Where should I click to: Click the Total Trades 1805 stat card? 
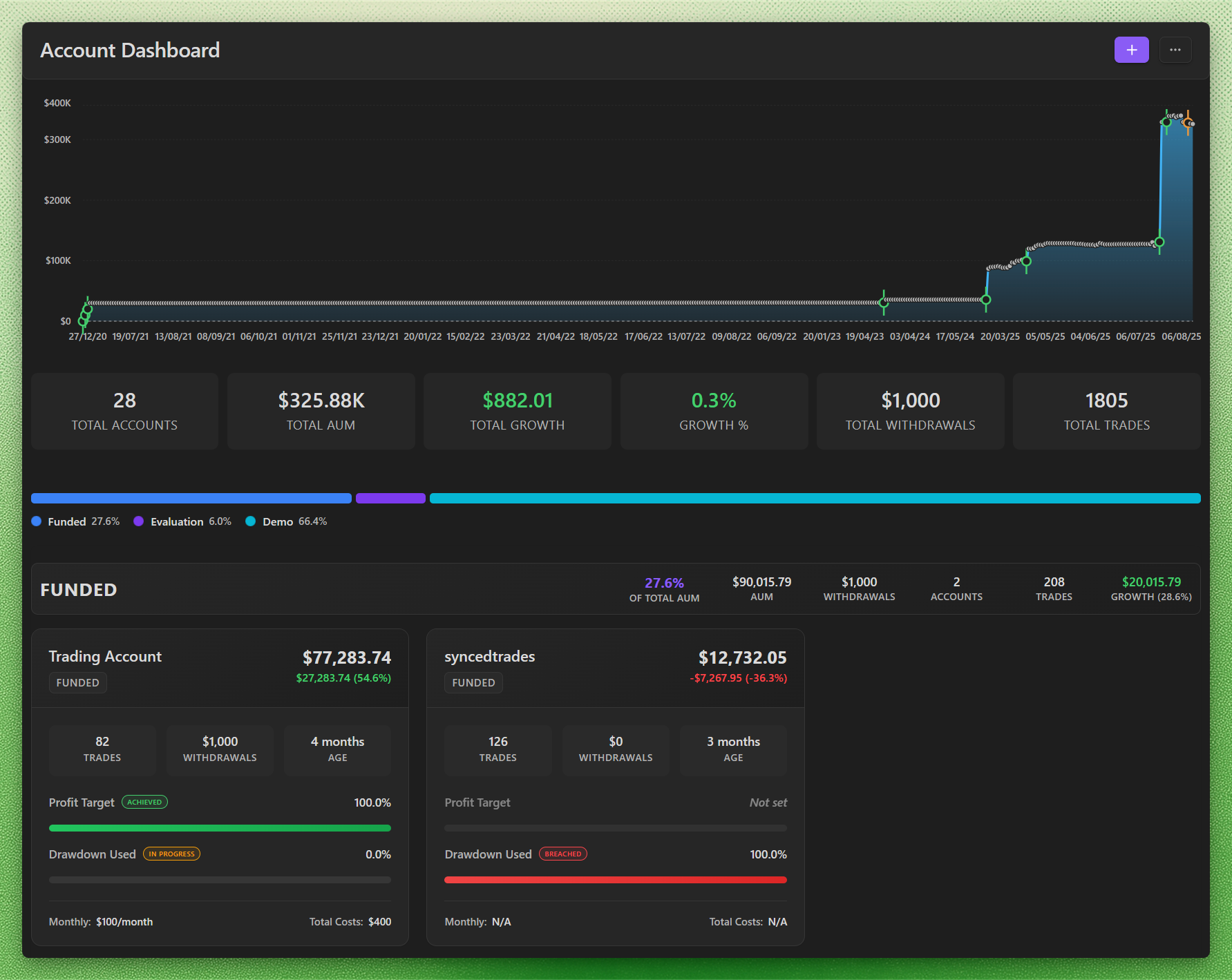point(1107,411)
